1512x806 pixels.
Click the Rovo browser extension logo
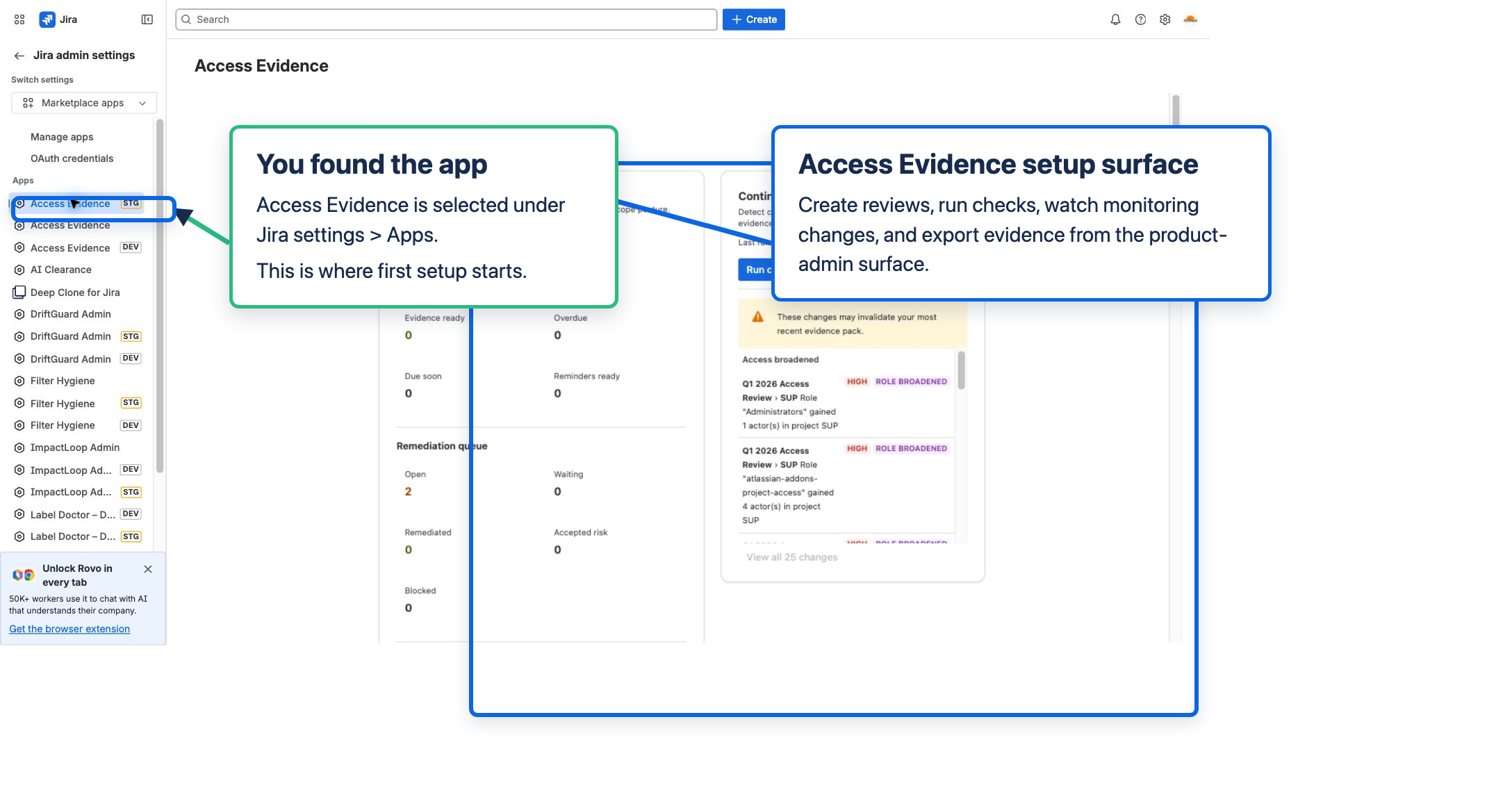point(23,575)
